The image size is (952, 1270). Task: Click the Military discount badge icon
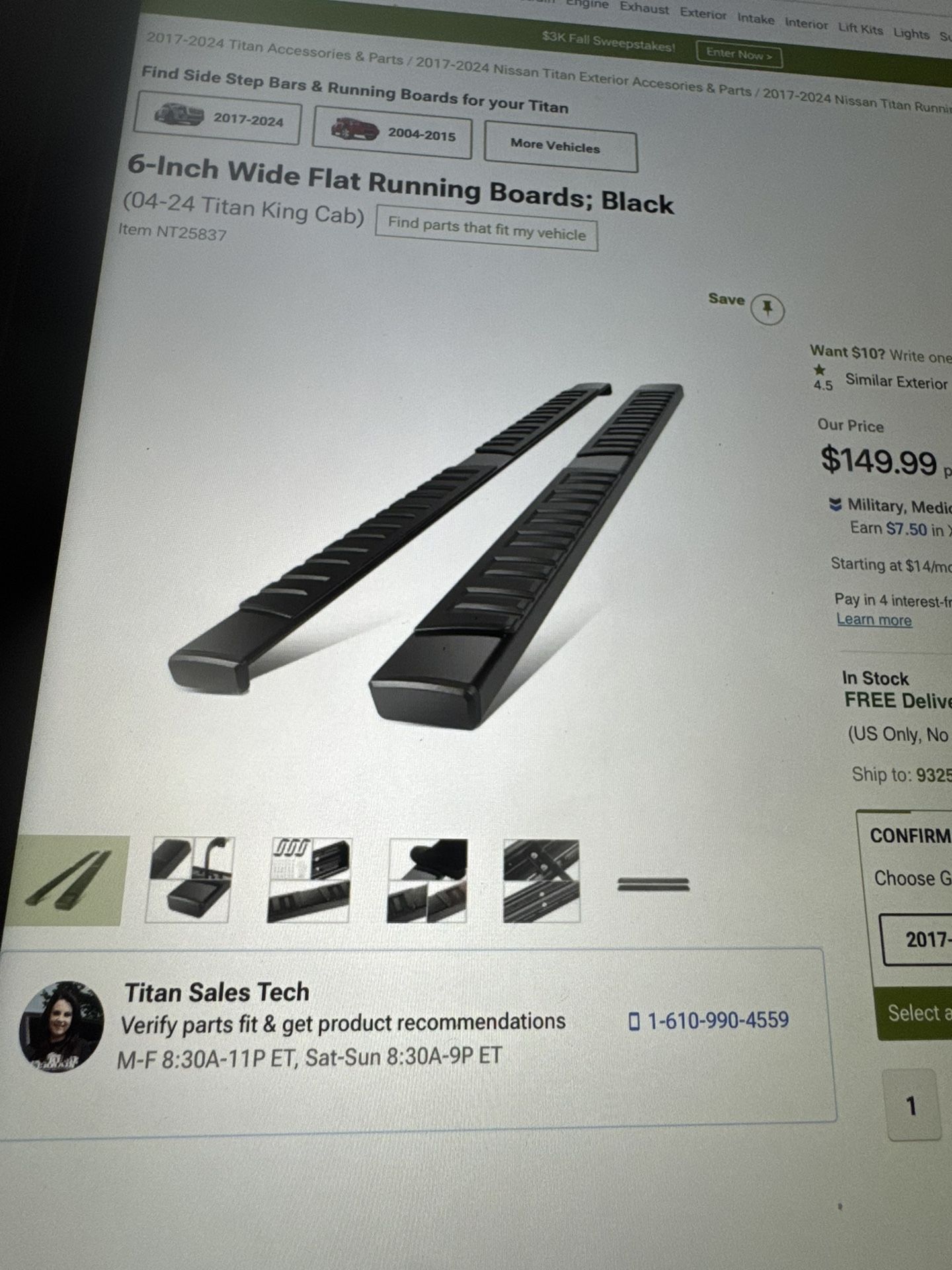836,505
